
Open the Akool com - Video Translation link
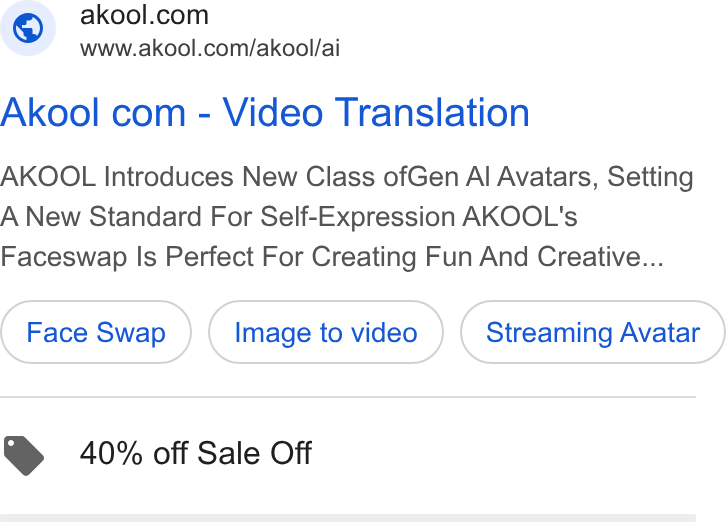264,113
